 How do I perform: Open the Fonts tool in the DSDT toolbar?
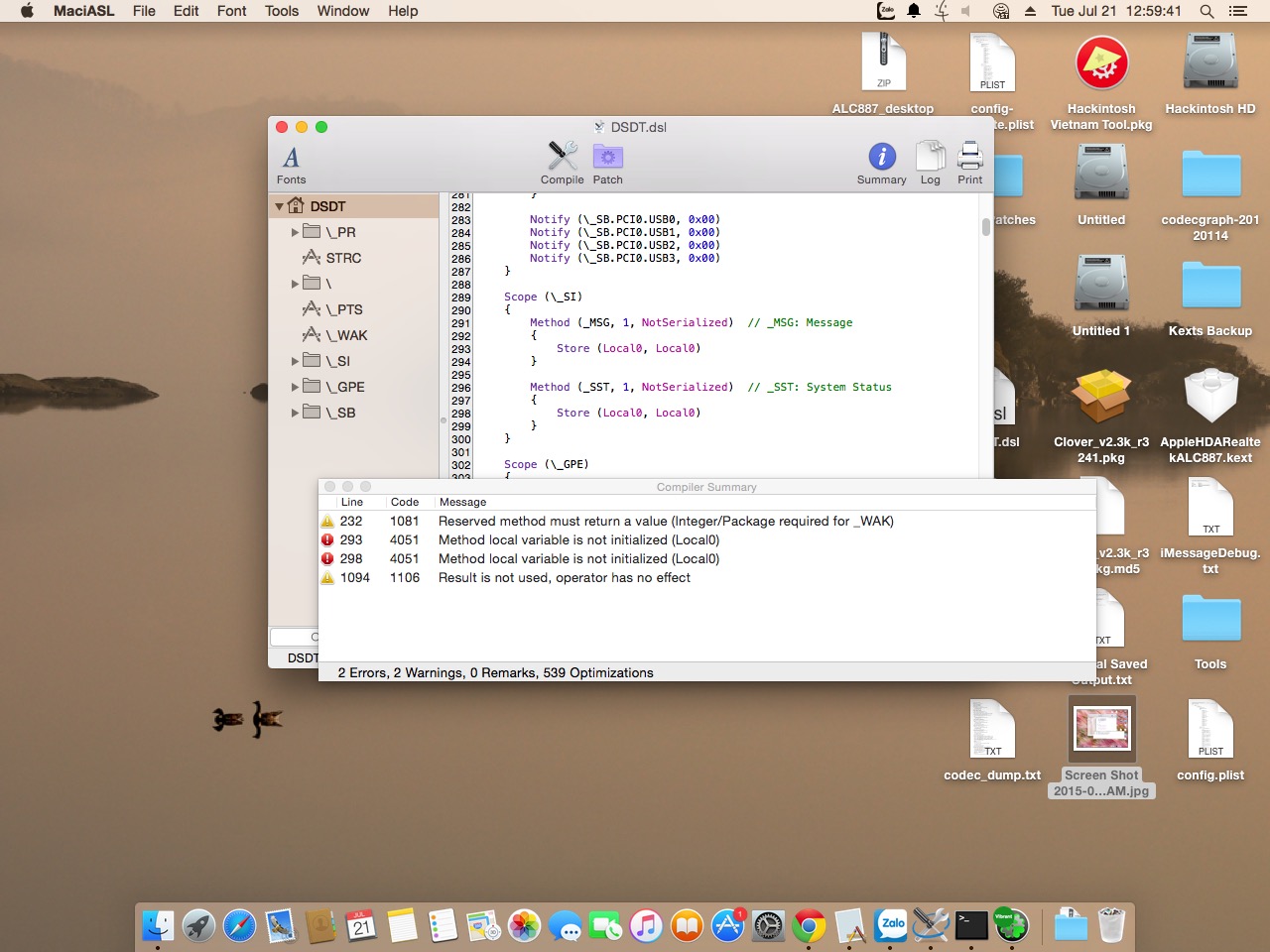[x=291, y=165]
